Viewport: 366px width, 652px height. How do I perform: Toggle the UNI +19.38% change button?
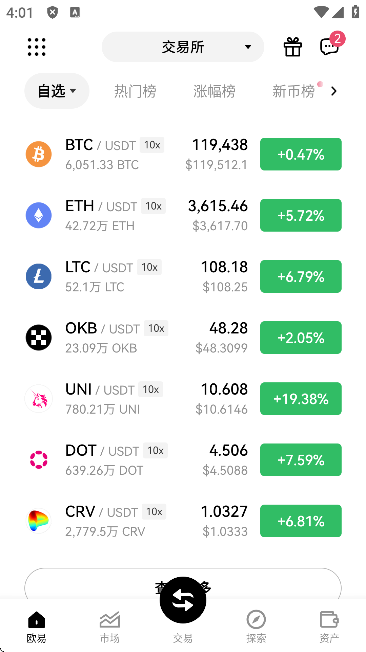(x=301, y=399)
